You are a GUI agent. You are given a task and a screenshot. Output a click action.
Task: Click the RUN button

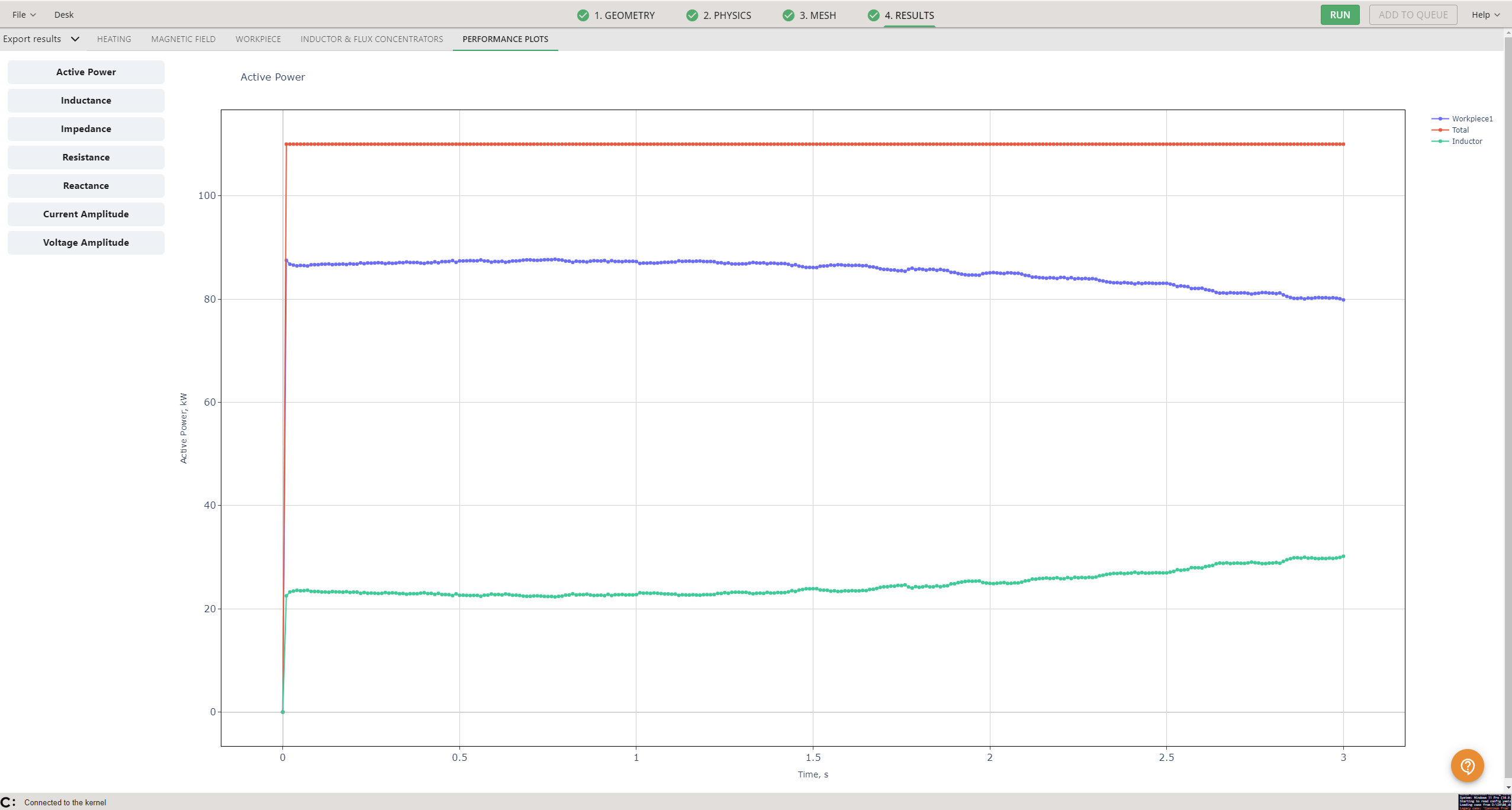(x=1340, y=15)
